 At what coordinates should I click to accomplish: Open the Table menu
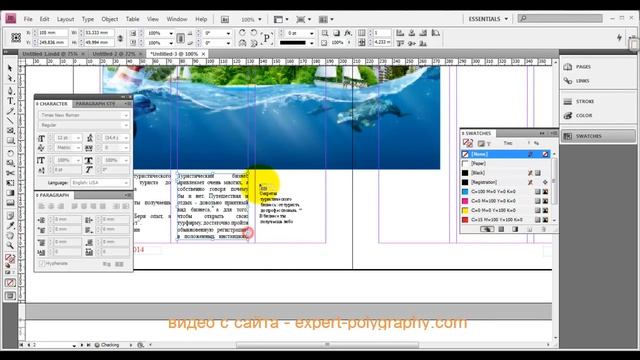coord(132,19)
